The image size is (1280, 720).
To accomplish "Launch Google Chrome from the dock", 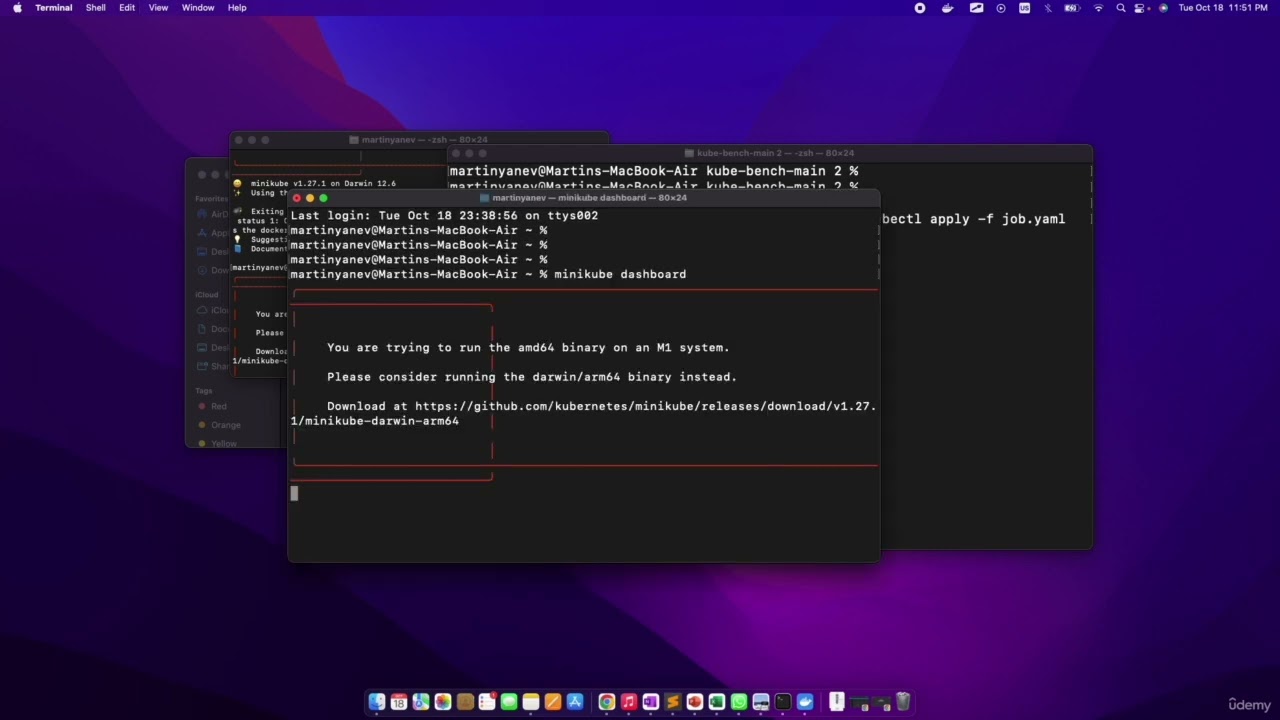I will (607, 702).
